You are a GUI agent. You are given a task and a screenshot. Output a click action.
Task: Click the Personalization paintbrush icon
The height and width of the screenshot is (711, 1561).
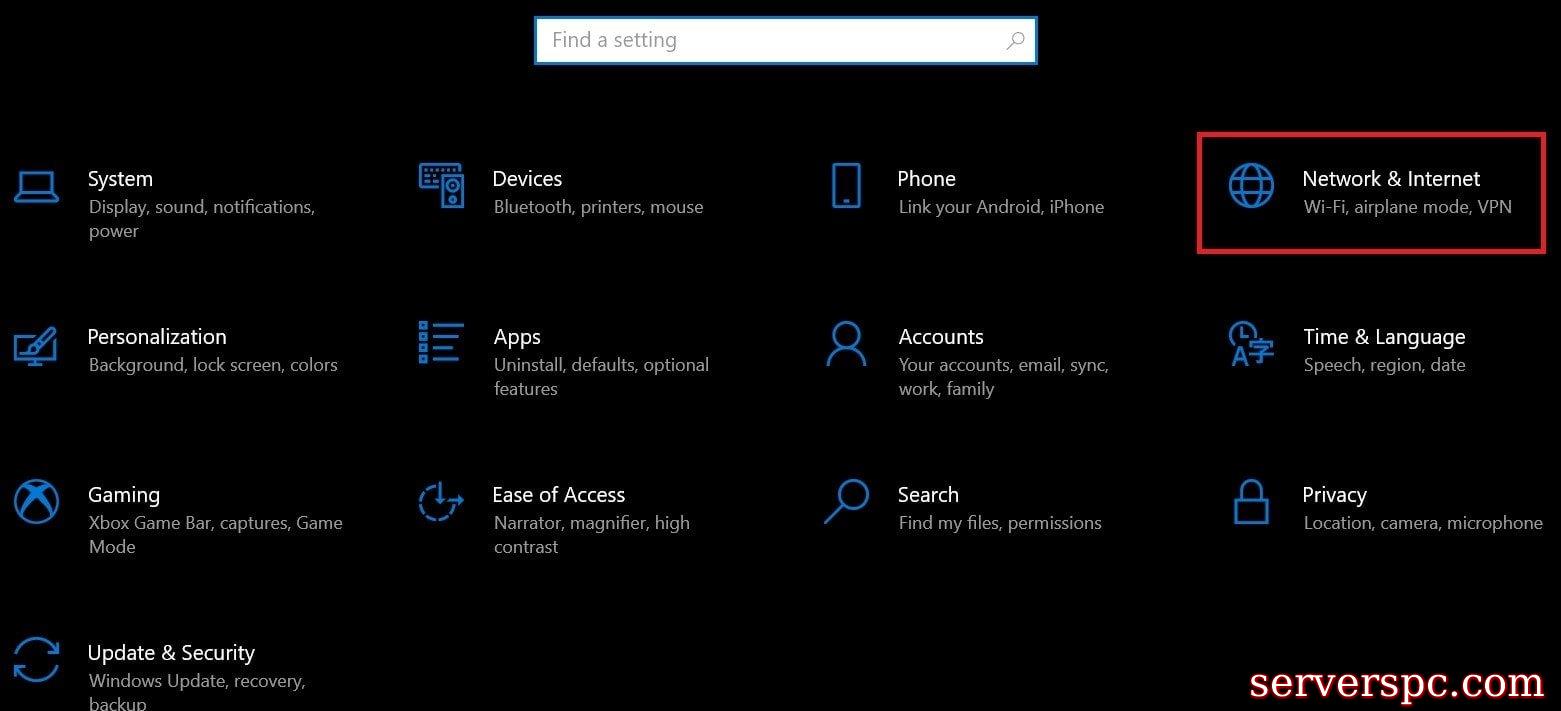(x=37, y=345)
